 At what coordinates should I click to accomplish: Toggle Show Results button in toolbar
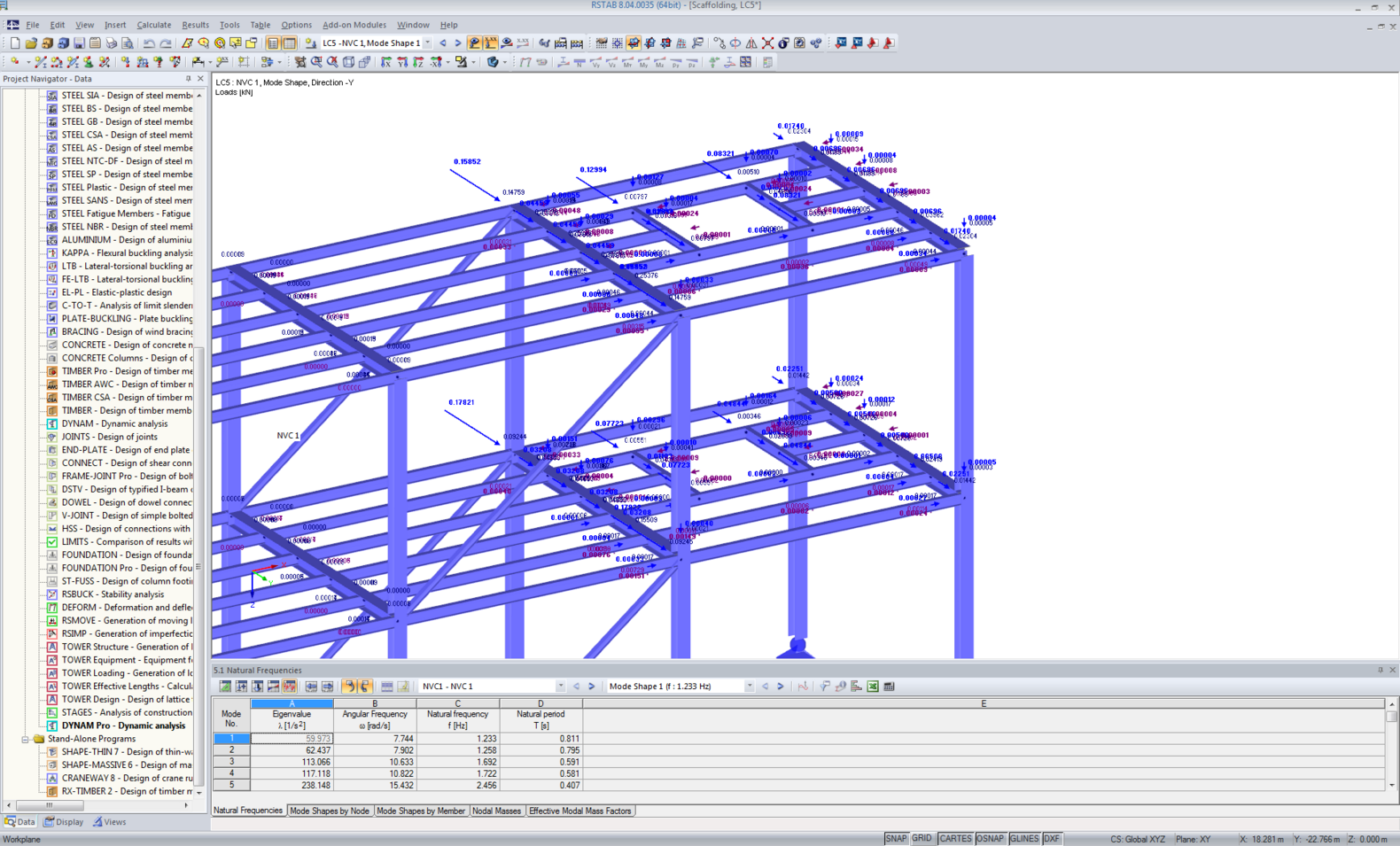(x=474, y=43)
